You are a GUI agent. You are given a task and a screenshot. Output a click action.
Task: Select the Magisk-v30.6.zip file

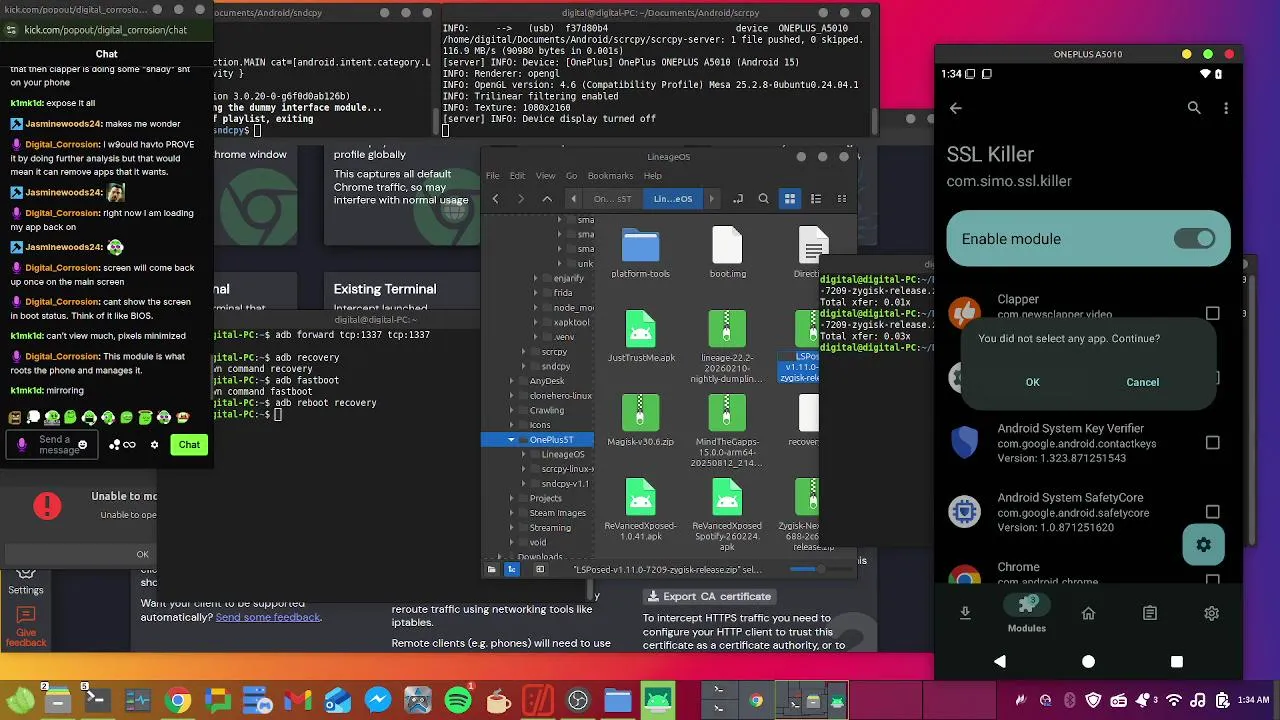tap(641, 420)
